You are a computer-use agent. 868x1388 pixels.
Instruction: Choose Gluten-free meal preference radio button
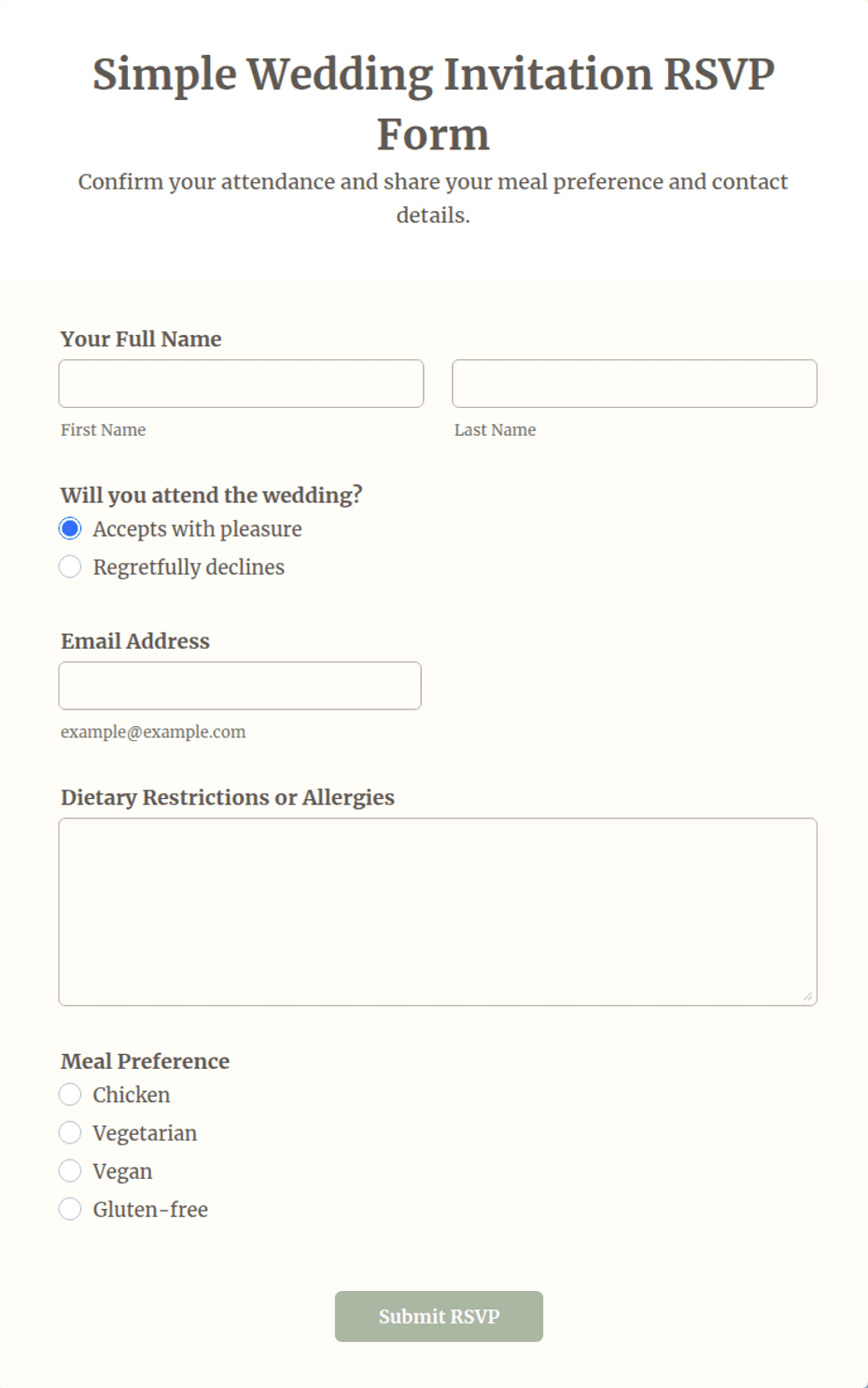pos(70,1210)
